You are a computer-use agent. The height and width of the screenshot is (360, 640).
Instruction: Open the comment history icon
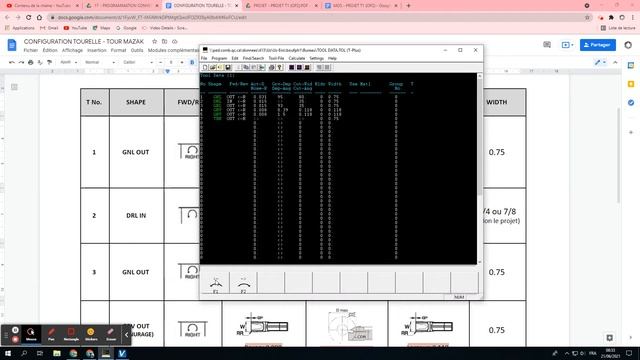point(547,45)
